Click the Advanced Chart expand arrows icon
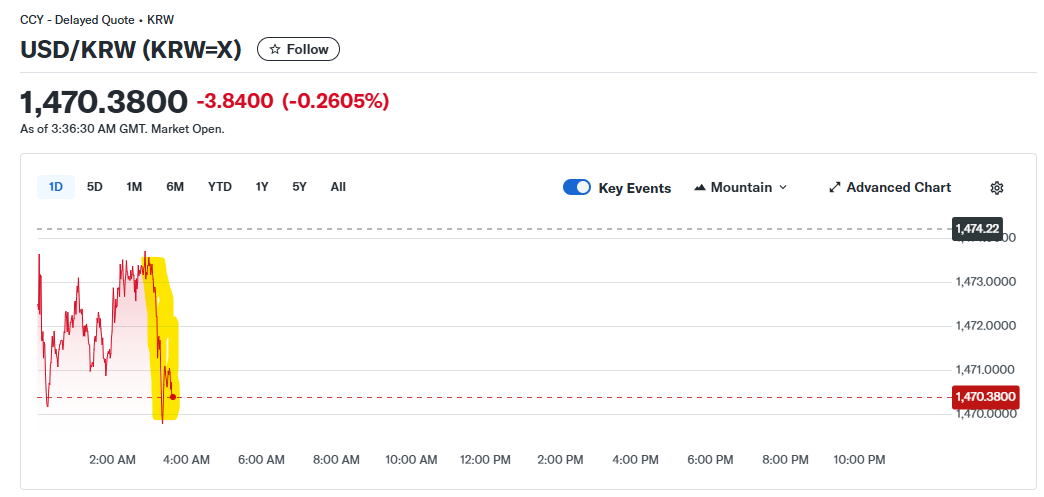1044x497 pixels. 835,188
